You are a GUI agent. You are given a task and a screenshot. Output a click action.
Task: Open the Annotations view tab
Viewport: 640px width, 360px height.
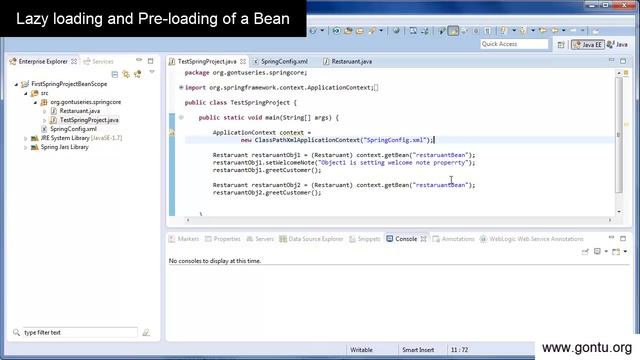(453, 239)
